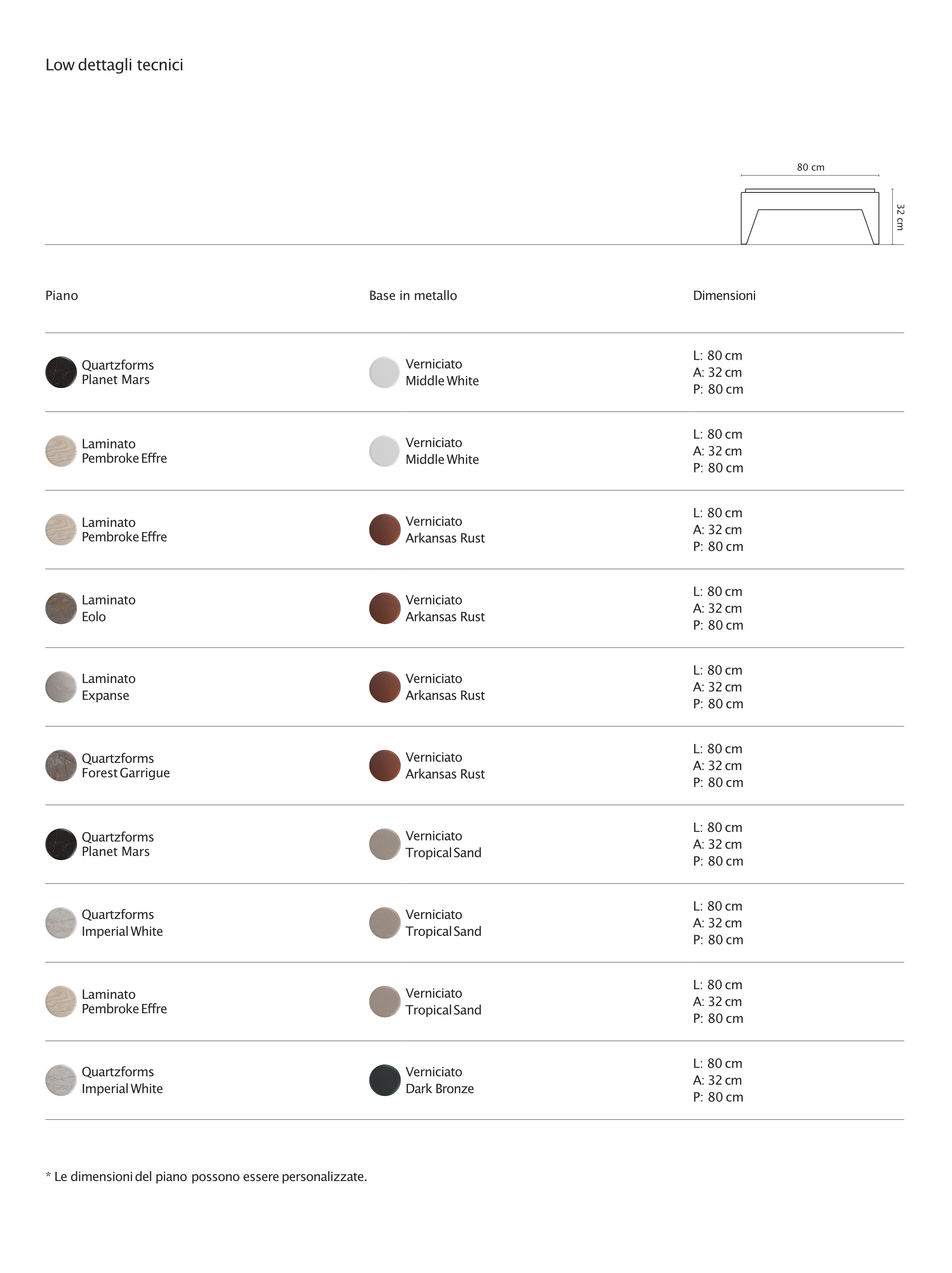Choose the Arkansas Rust swatch in Expanse row
Viewport: 952px width, 1273px height.
coord(384,687)
